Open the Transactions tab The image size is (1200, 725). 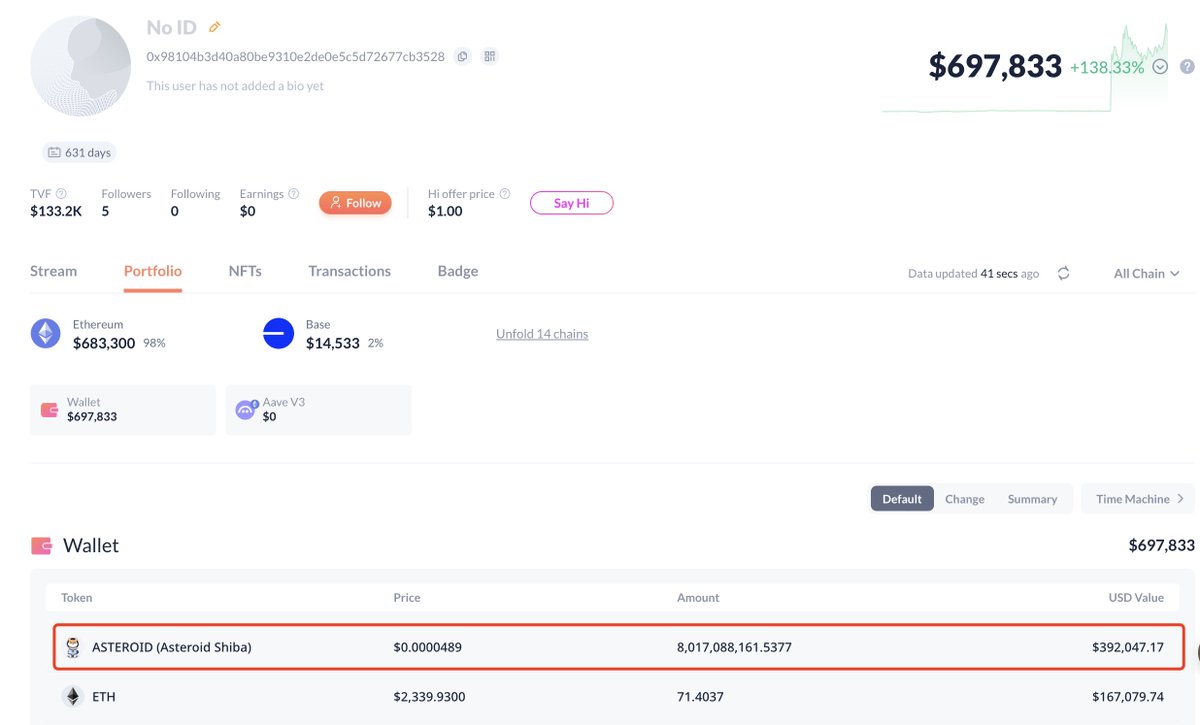349,271
